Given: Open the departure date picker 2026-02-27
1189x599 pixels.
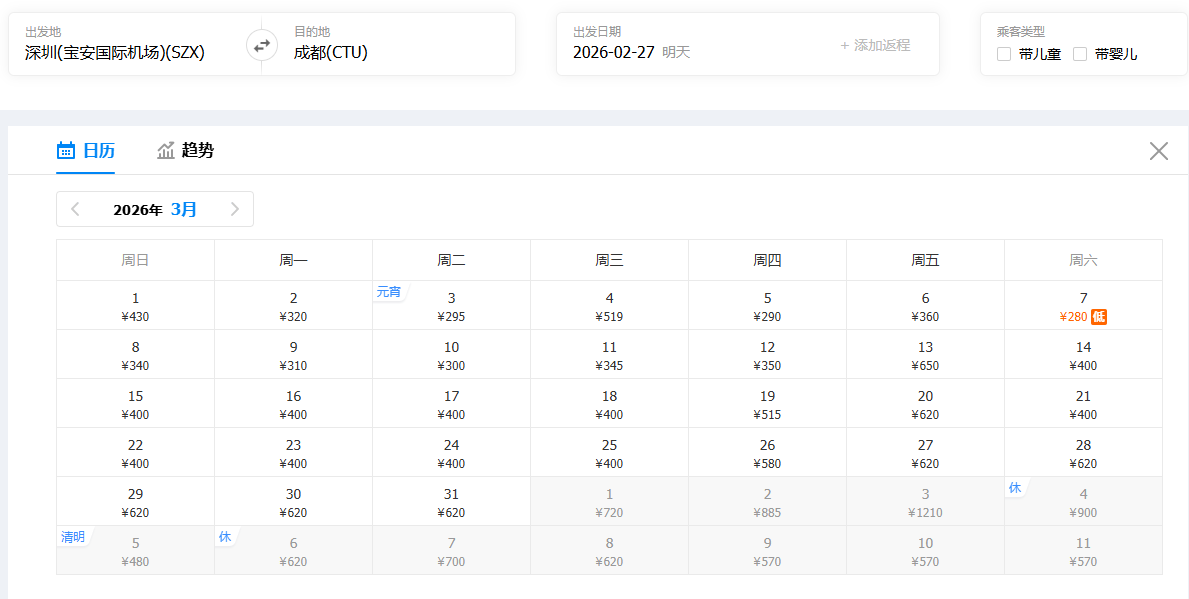Looking at the screenshot, I should pyautogui.click(x=613, y=52).
